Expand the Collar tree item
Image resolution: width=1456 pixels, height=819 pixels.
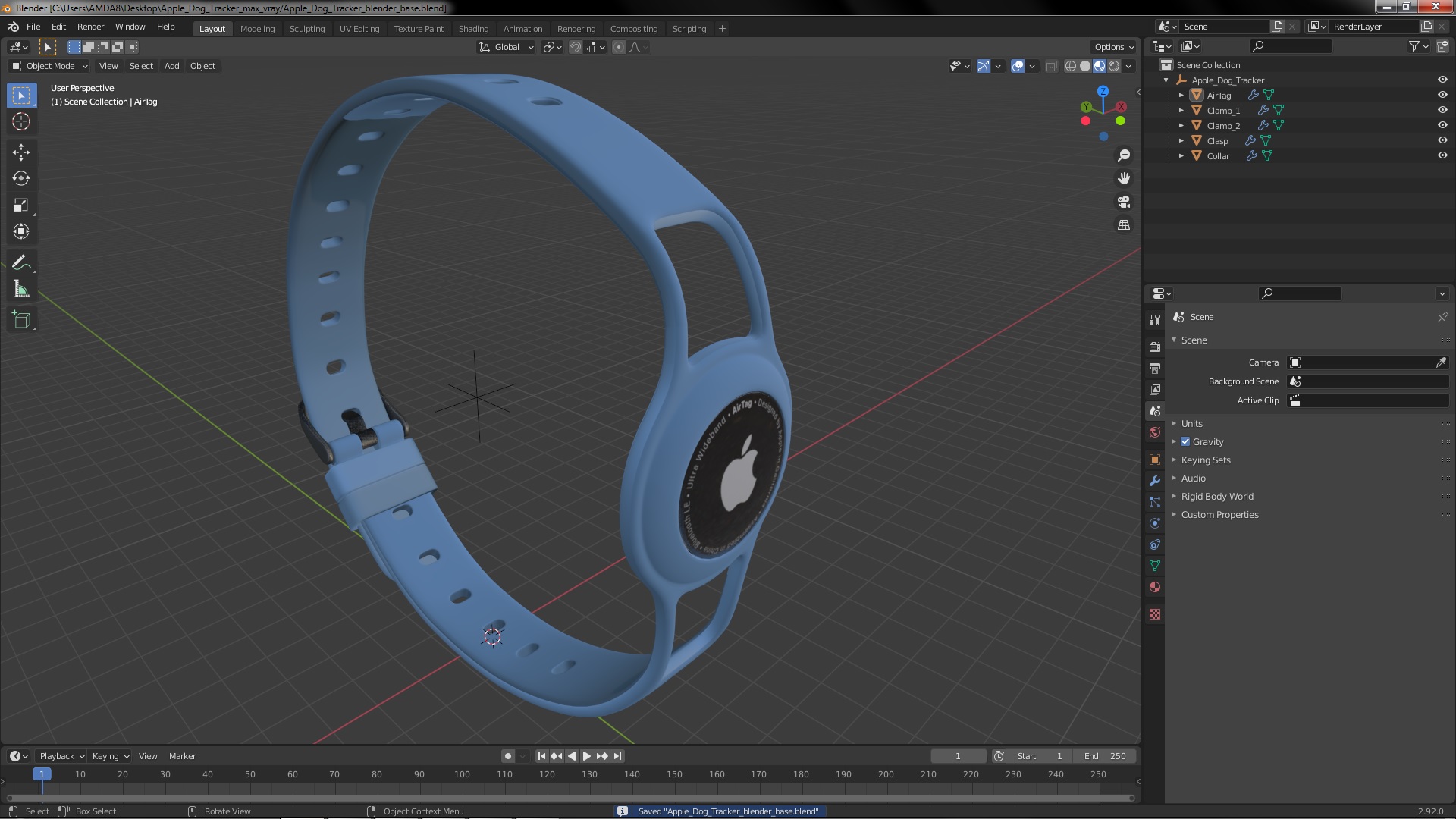pyautogui.click(x=1181, y=156)
